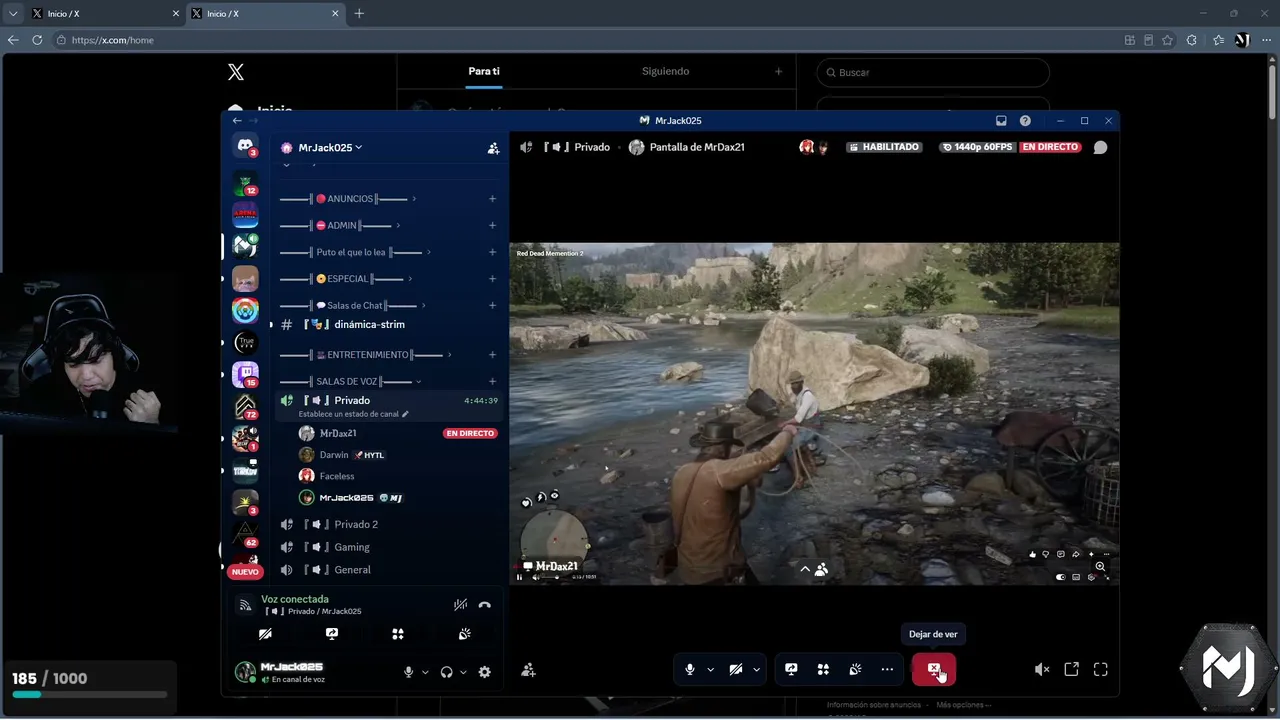The image size is (1280, 720).
Task: Invite users icon at call bottom left
Action: (x=528, y=670)
